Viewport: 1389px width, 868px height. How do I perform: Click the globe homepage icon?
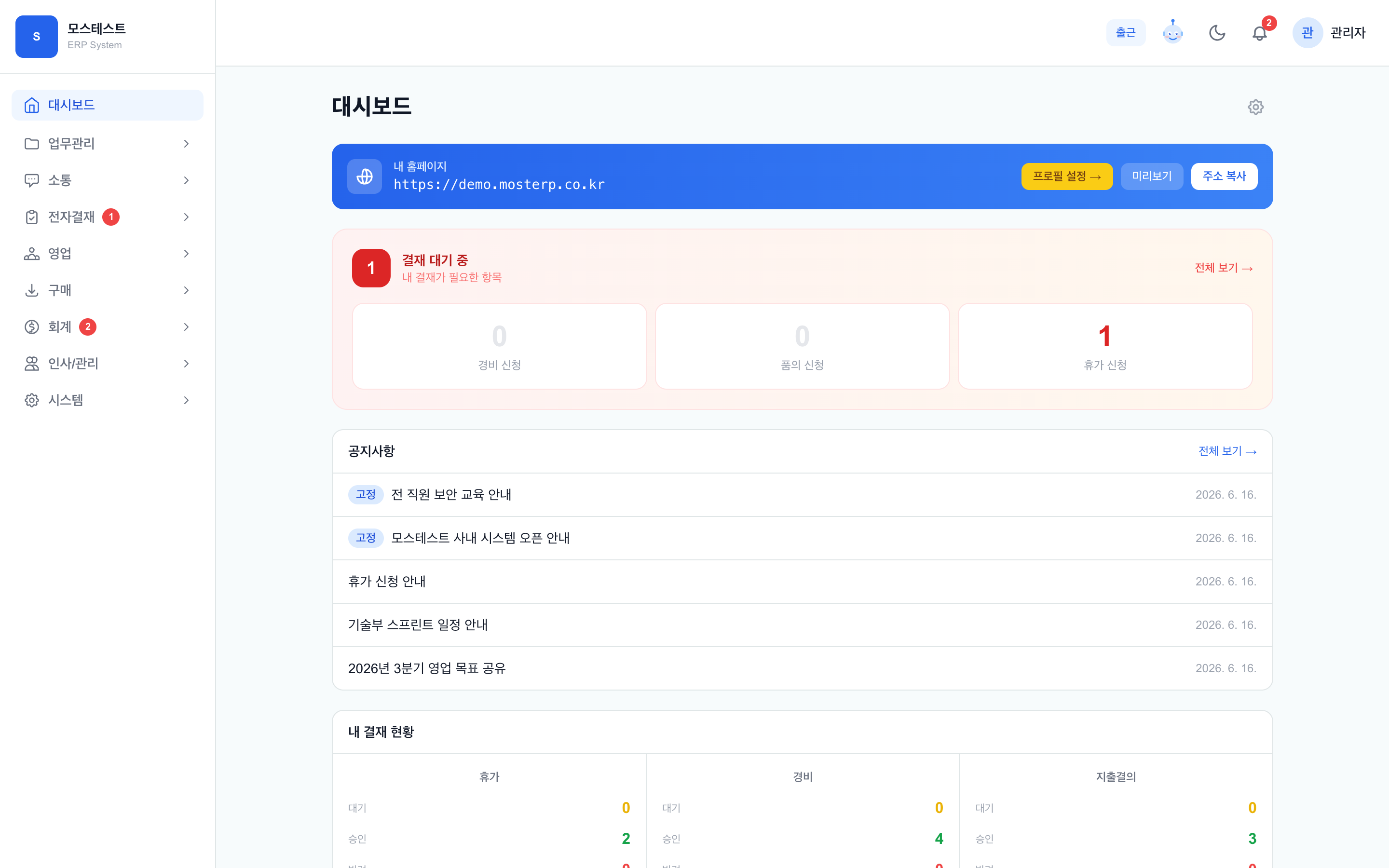(x=365, y=176)
